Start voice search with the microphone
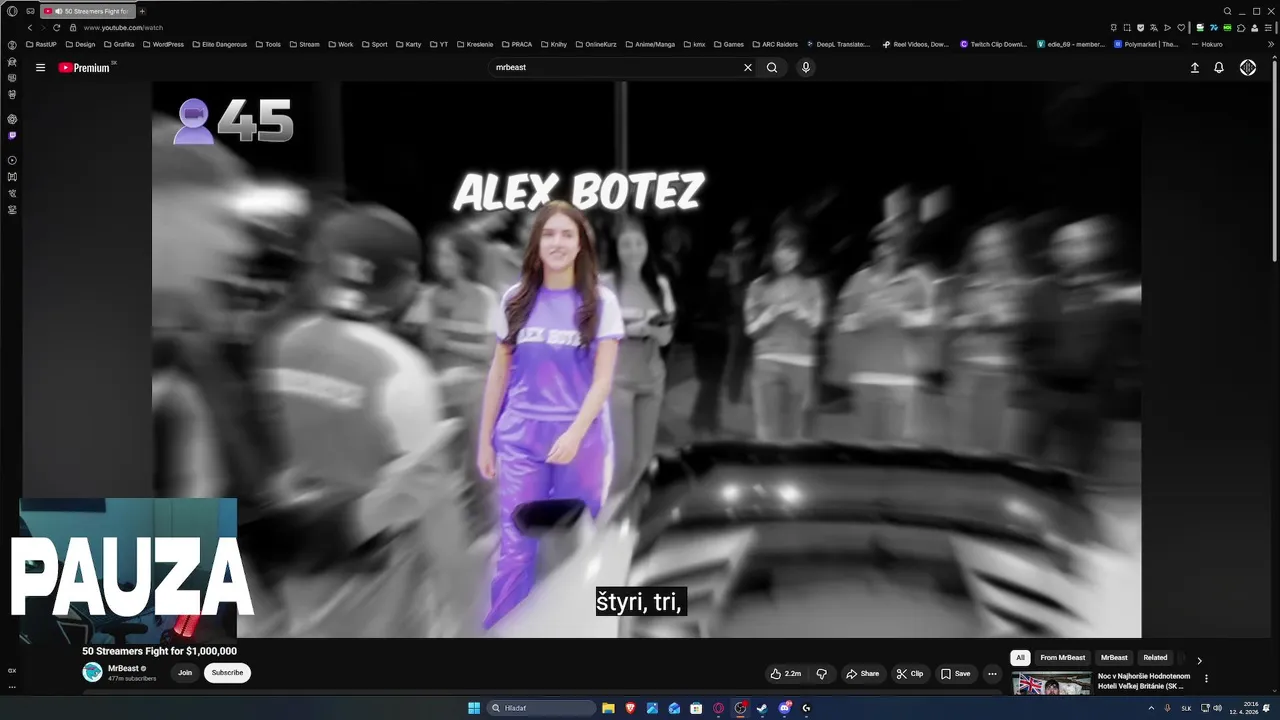The height and width of the screenshot is (720, 1280). 806,68
